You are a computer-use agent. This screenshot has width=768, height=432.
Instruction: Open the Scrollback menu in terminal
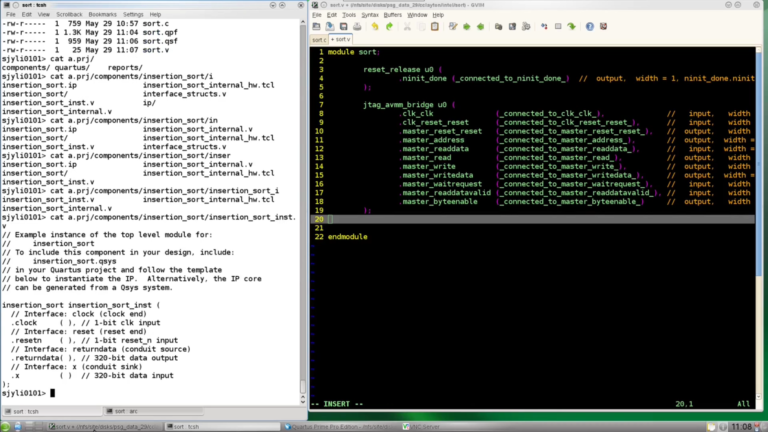(69, 15)
